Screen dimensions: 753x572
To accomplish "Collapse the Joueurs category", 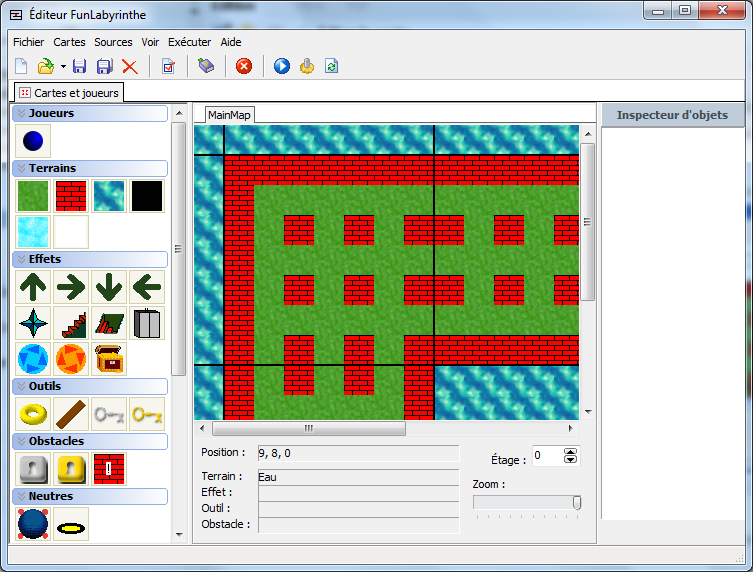I will pos(21,113).
